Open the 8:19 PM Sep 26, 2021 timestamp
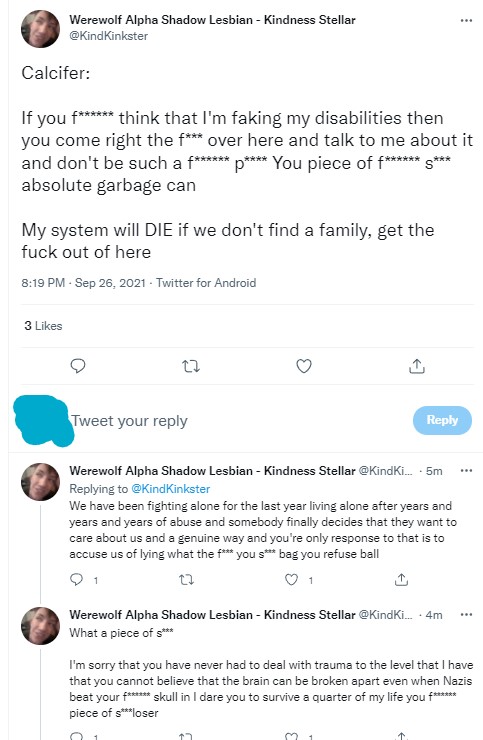The height and width of the screenshot is (740, 483). [84, 283]
